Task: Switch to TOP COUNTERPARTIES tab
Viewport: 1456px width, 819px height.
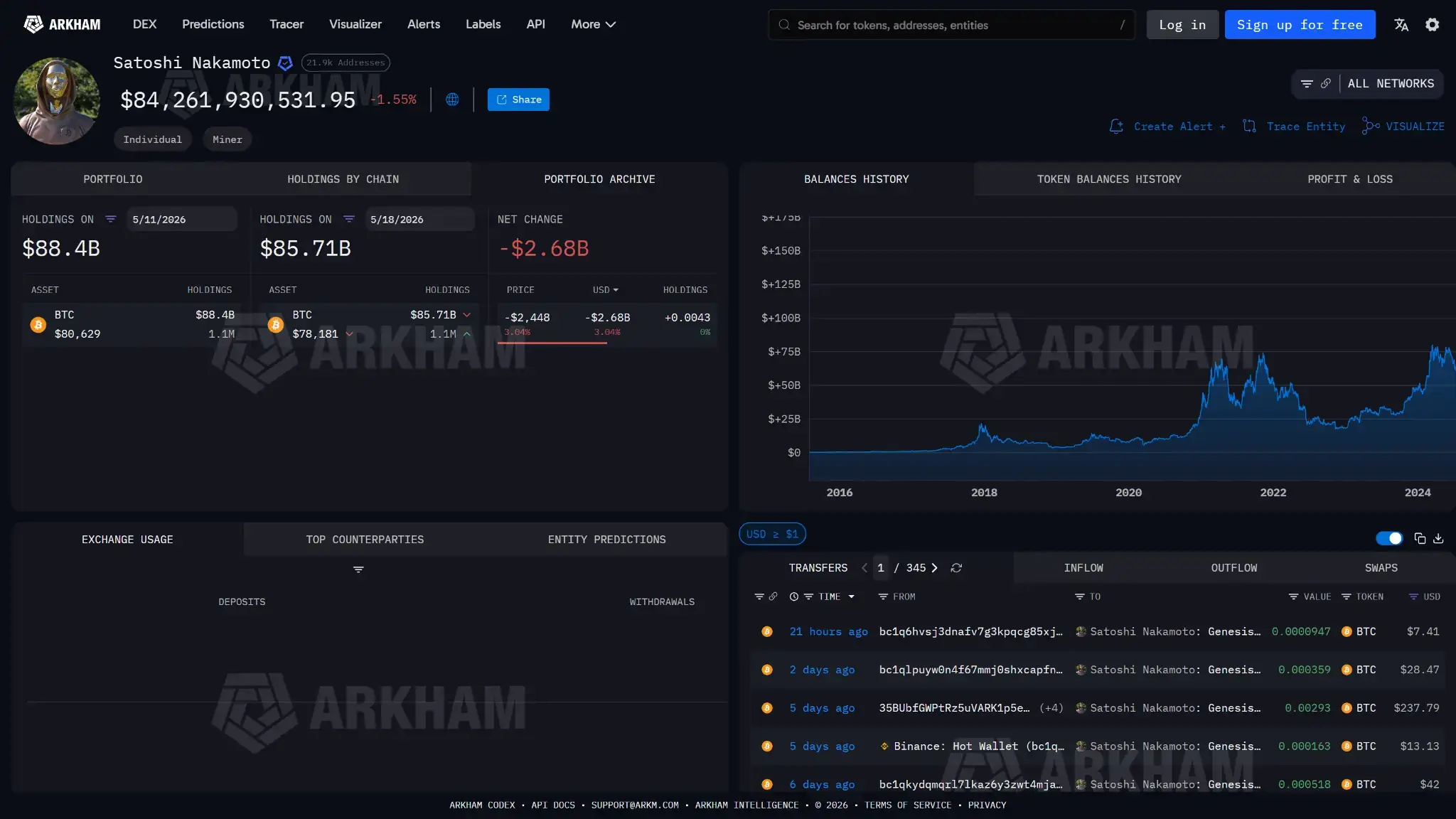Action: (x=365, y=540)
